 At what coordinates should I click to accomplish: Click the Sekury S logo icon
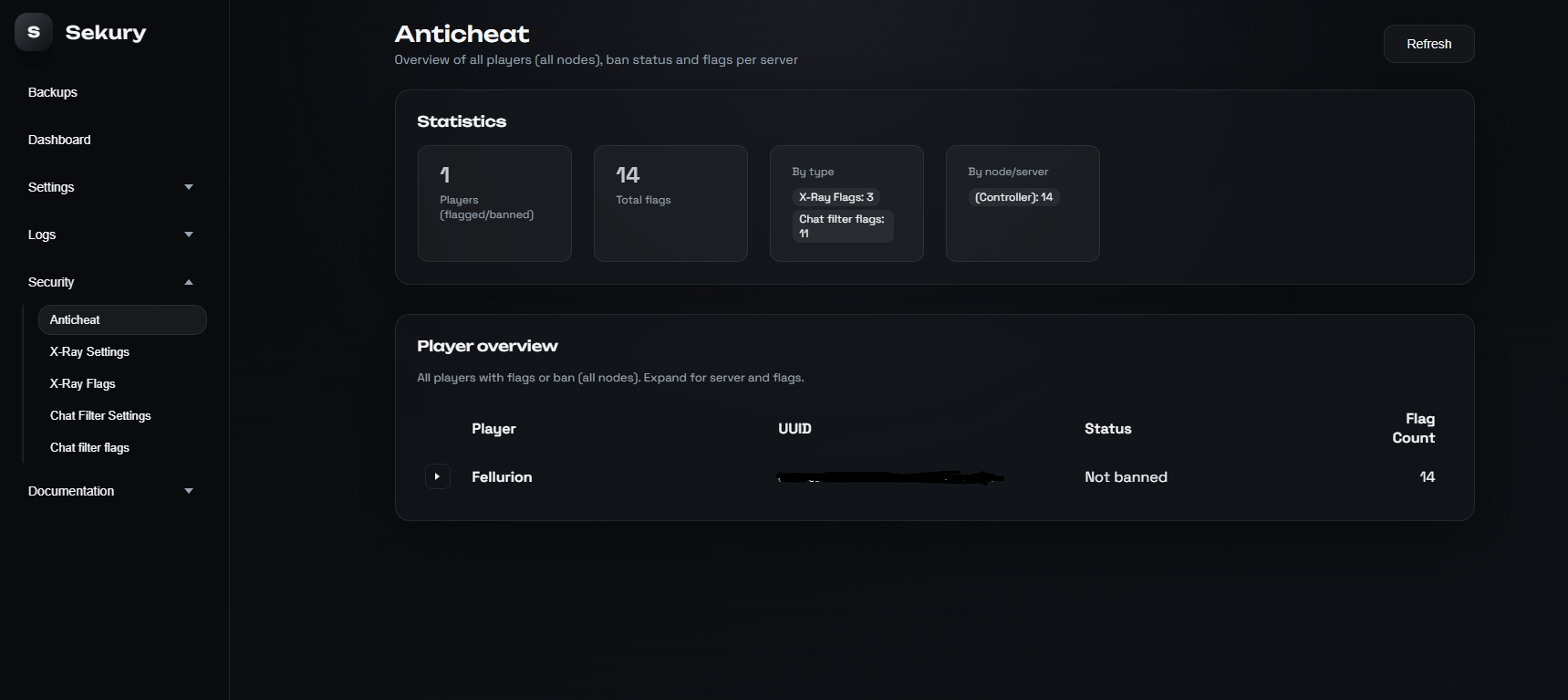pyautogui.click(x=34, y=32)
